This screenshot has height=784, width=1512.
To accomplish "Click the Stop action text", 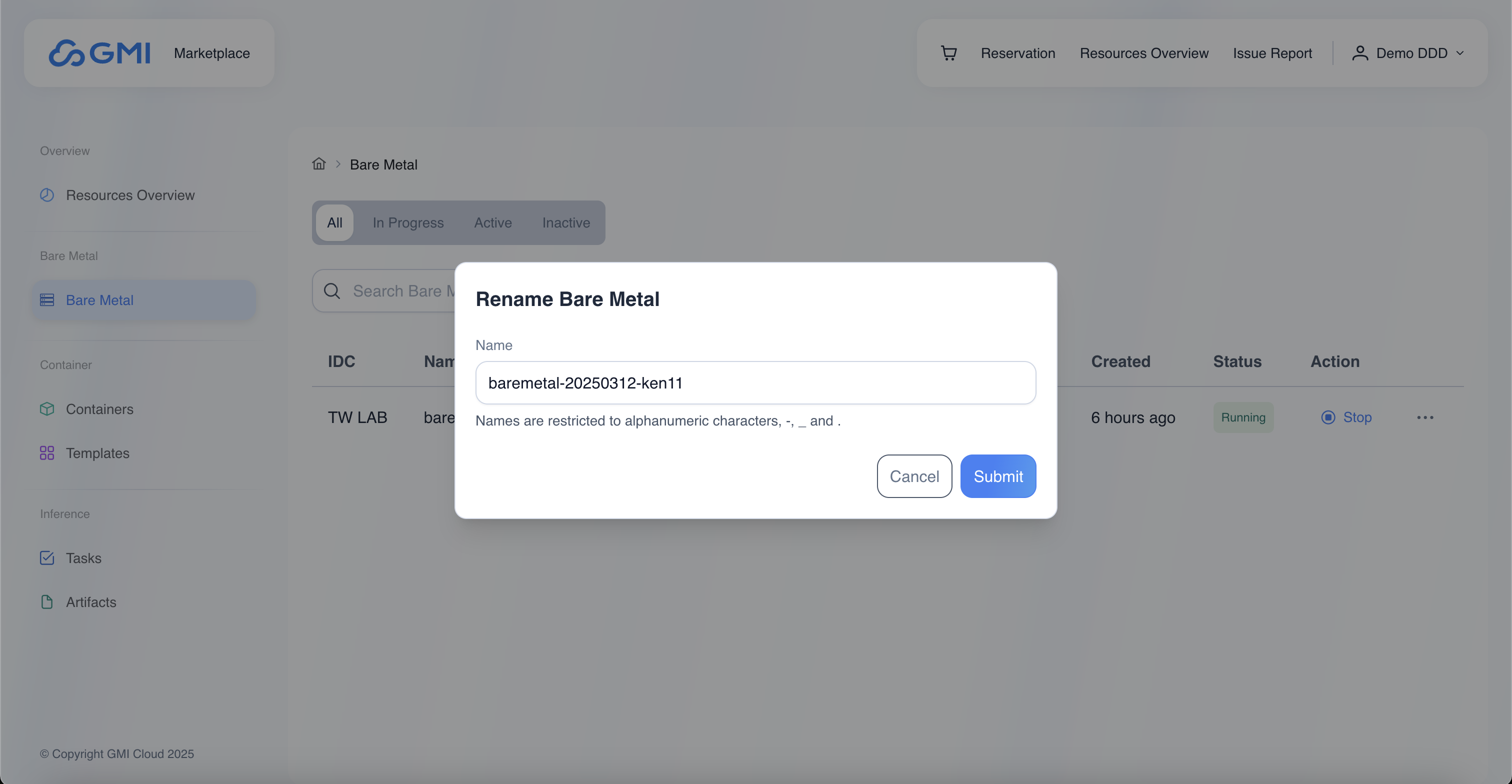I will [1357, 417].
